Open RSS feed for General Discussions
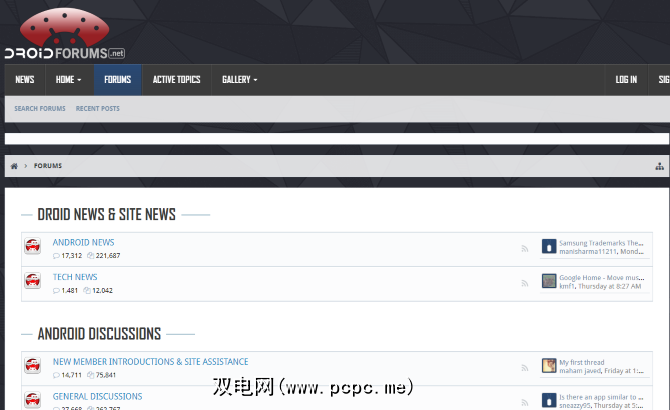The height and width of the screenshot is (410, 670). point(525,403)
